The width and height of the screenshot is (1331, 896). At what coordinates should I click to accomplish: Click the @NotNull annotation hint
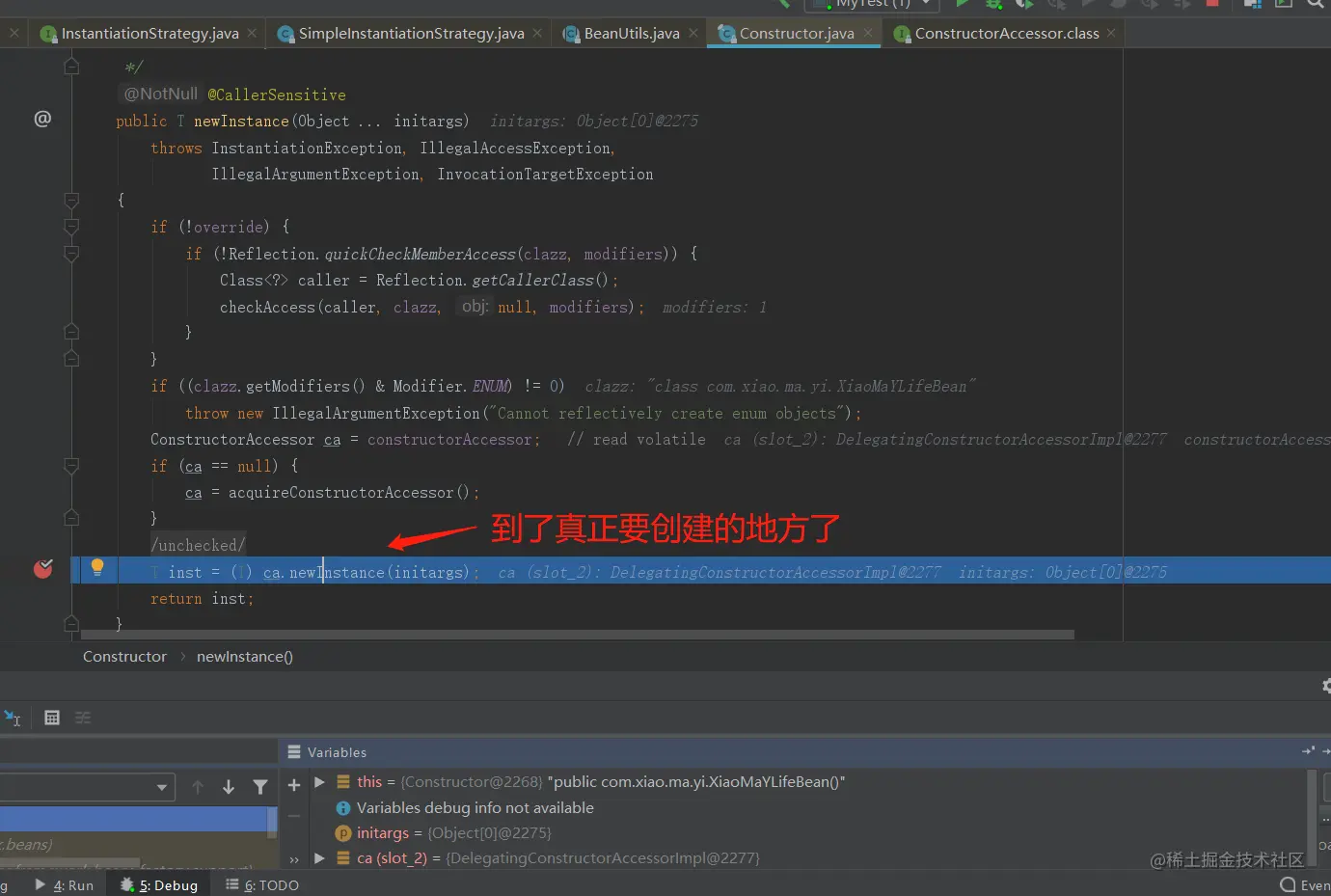click(x=160, y=94)
